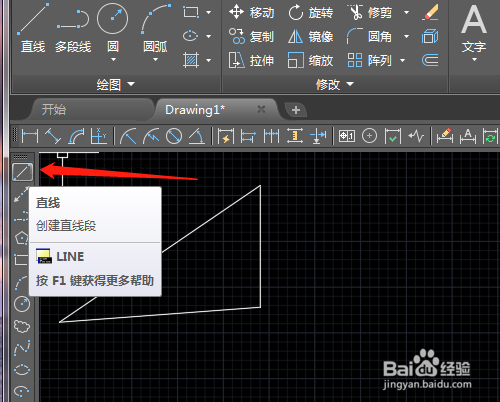
Task: Click the 圆角 (Fillet) button
Action: (x=369, y=36)
